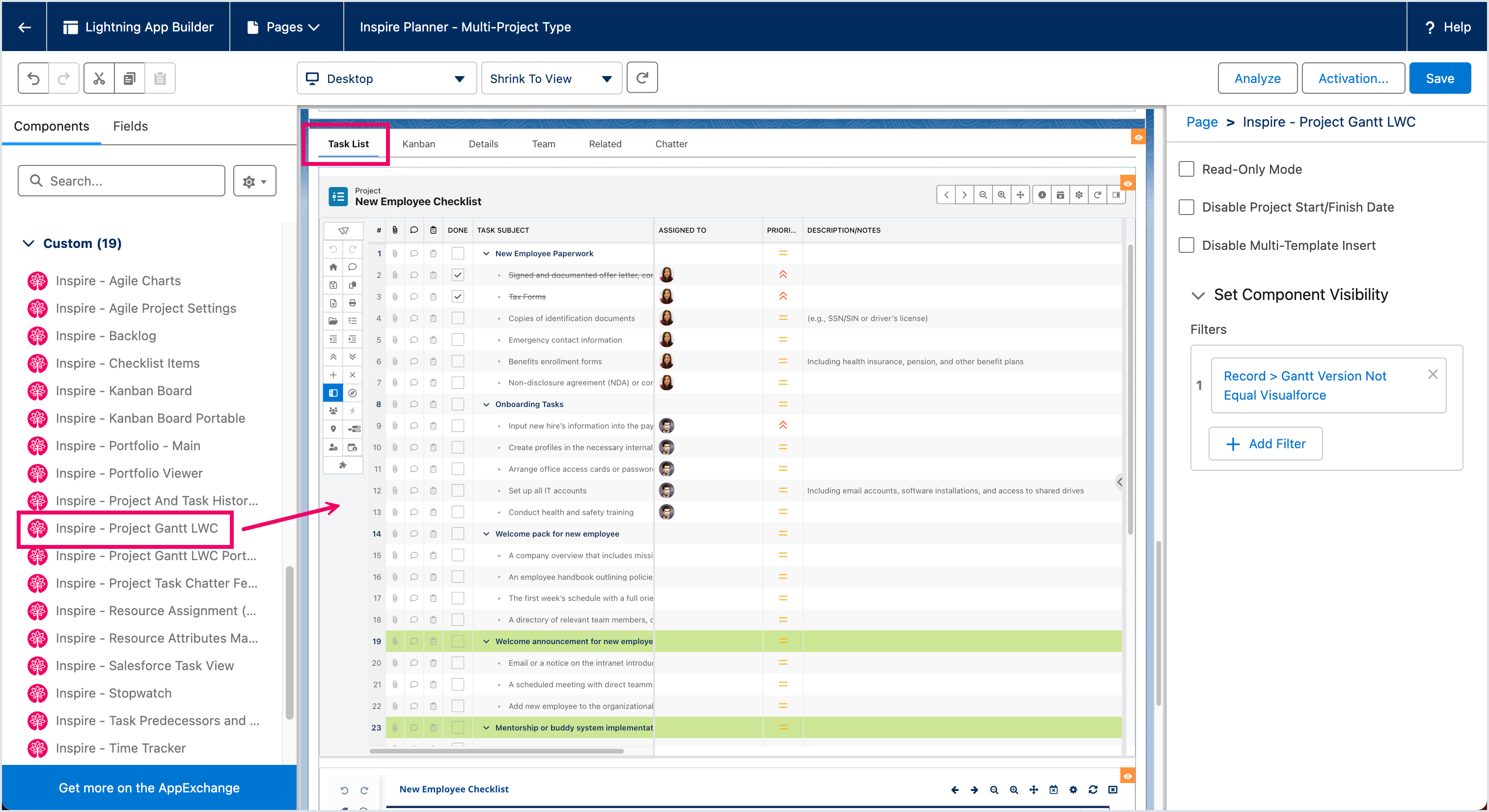Click the home icon in Gantt sidebar
The height and width of the screenshot is (812, 1489).
point(333,267)
